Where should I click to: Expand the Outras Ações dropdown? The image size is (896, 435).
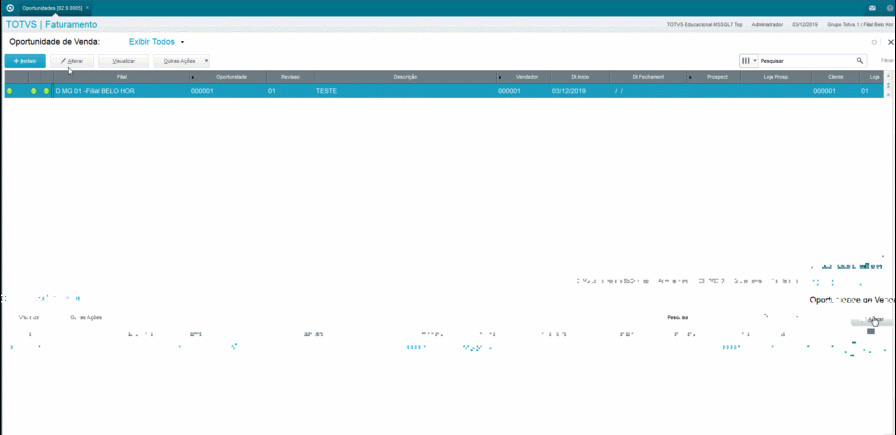(x=182, y=61)
